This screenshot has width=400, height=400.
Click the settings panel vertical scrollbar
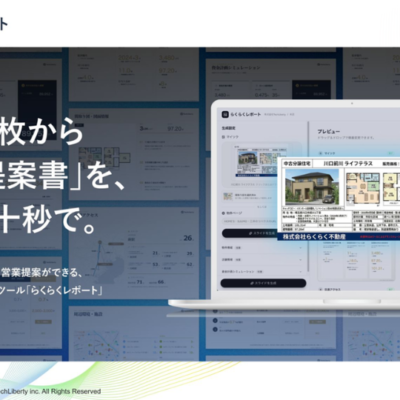click(309, 197)
